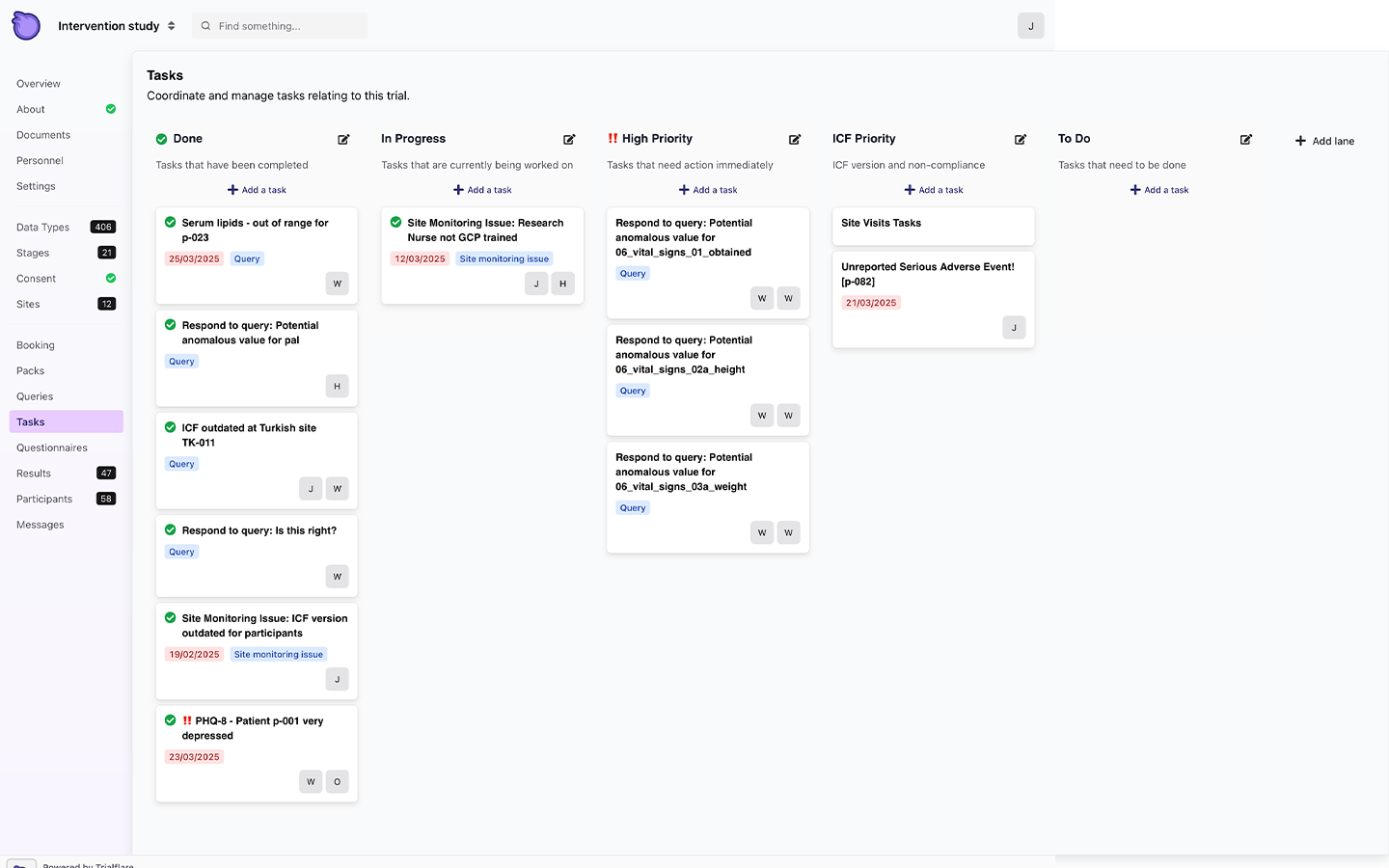Click the 406 badge next to Data Types
1389x868 pixels.
pyautogui.click(x=103, y=228)
